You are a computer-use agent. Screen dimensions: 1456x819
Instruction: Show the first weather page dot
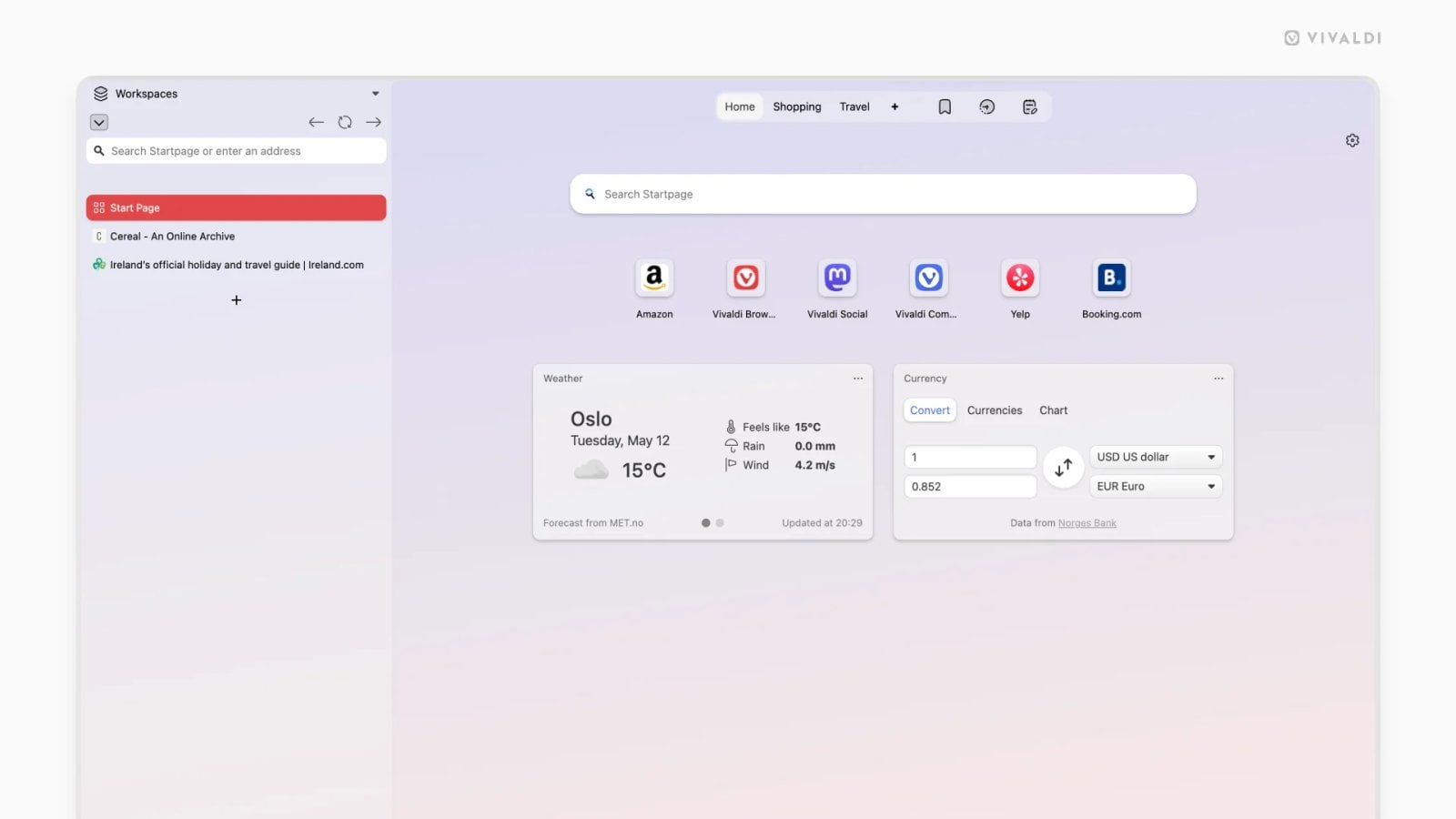tap(705, 523)
